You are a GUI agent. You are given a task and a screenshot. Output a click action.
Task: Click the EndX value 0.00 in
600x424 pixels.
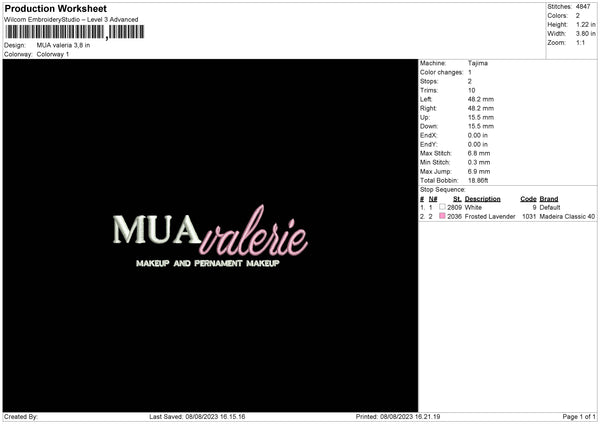point(478,135)
